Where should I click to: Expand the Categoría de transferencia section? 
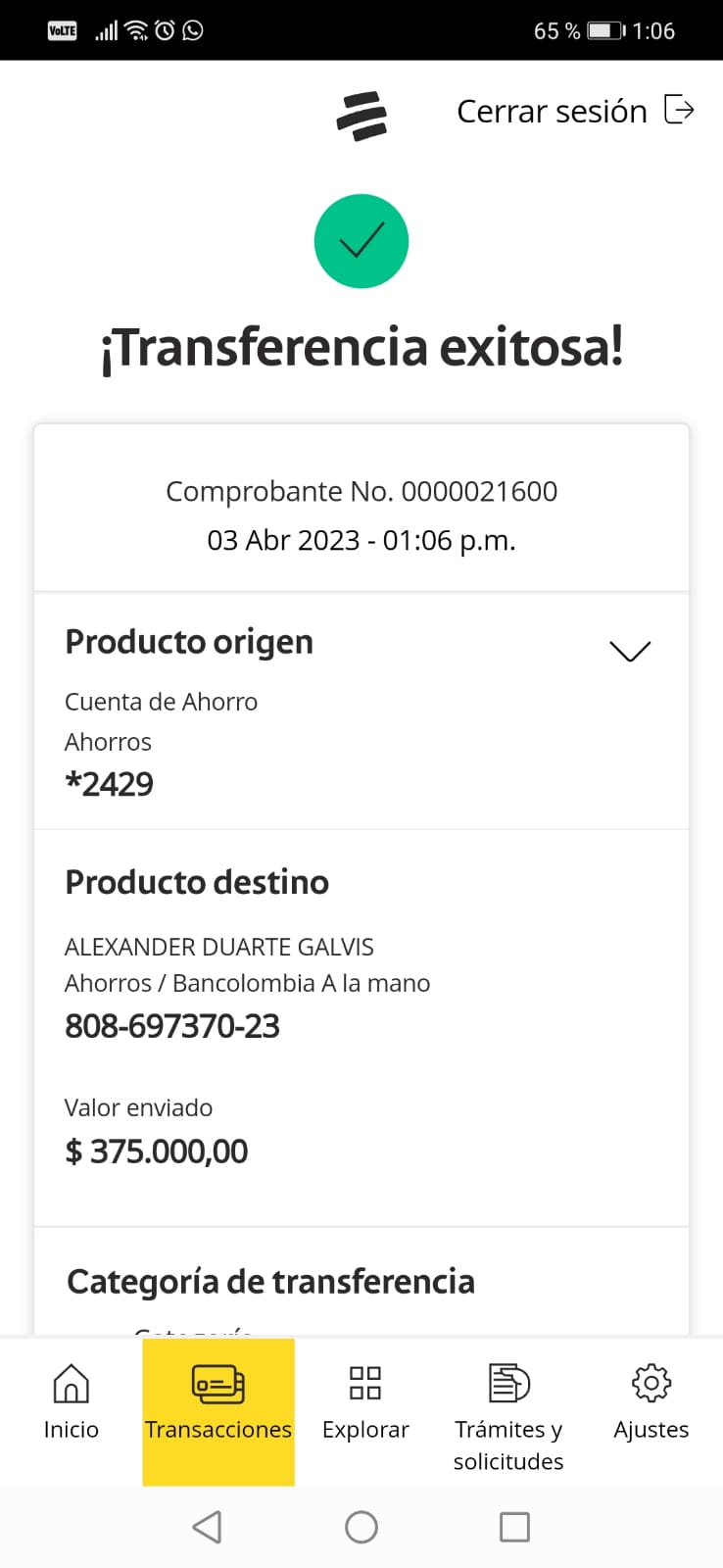point(270,1281)
